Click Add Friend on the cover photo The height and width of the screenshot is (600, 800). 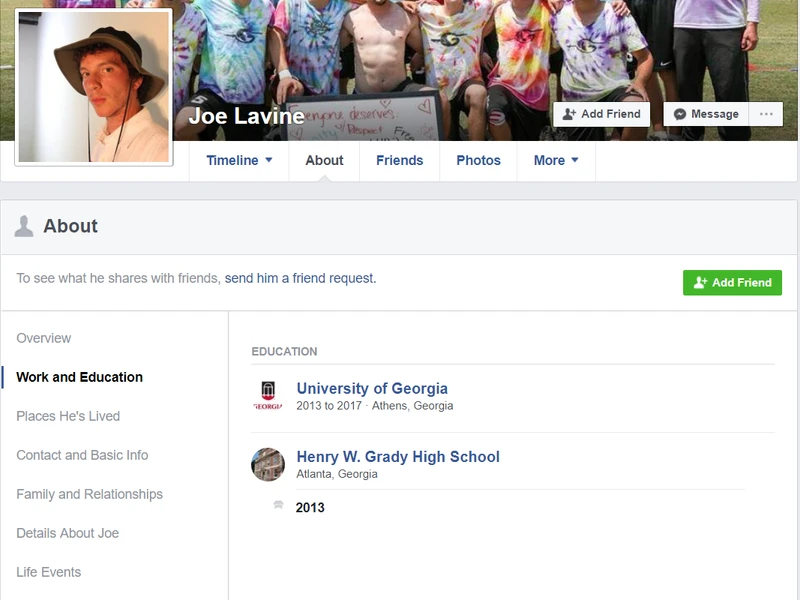point(601,114)
